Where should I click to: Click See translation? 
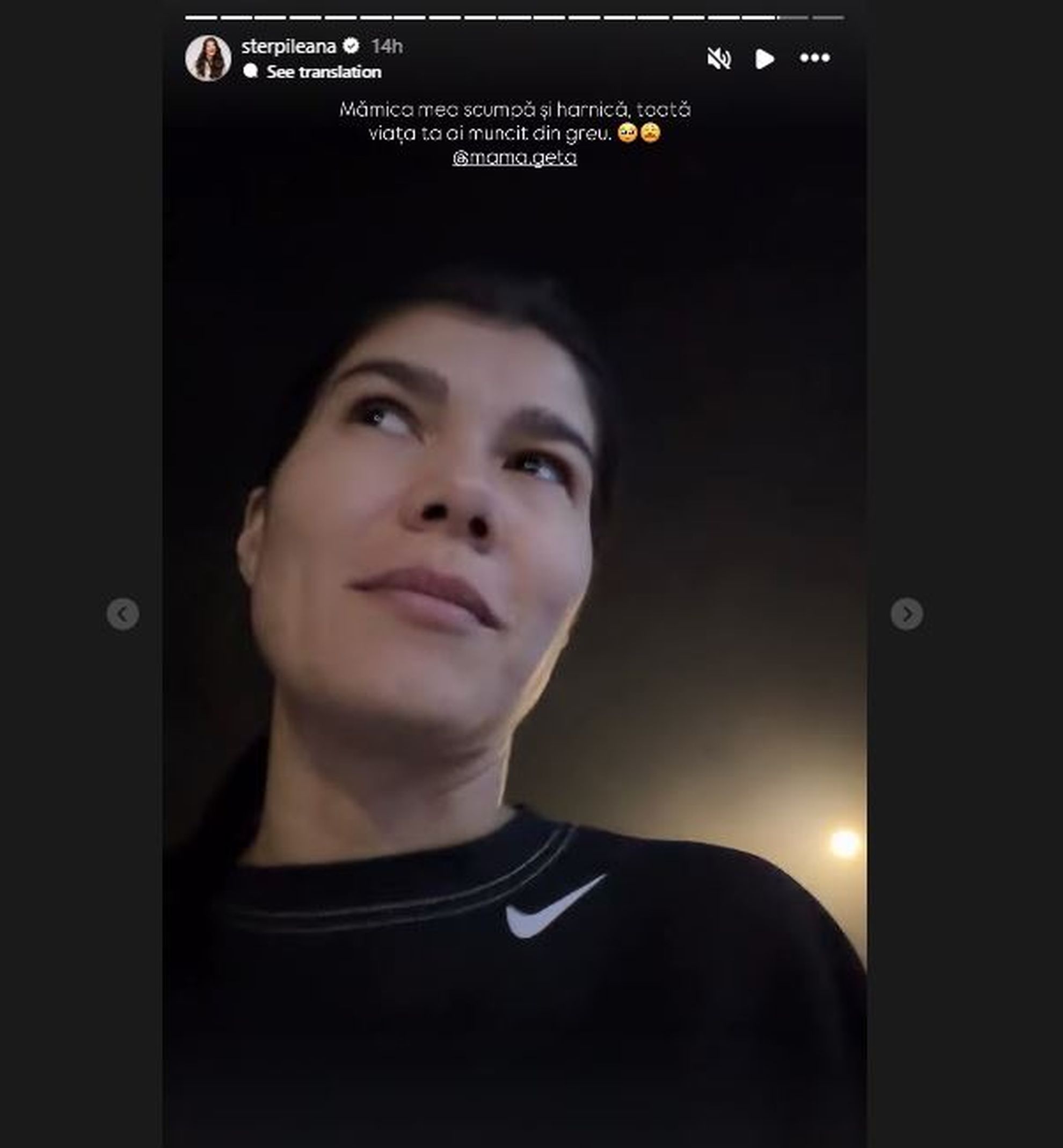(x=323, y=72)
